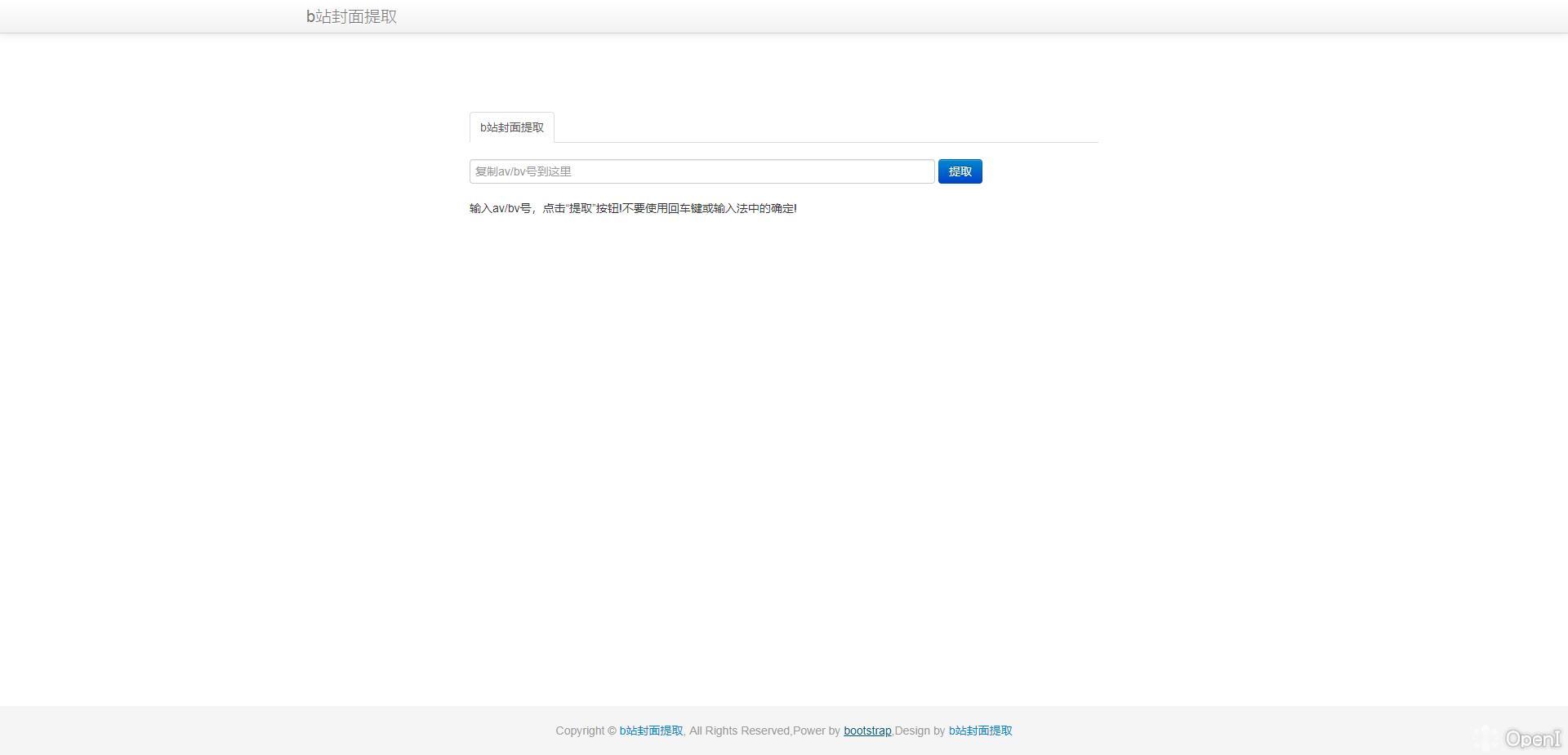
Task: Click the Power by text in footer
Action: click(x=817, y=731)
